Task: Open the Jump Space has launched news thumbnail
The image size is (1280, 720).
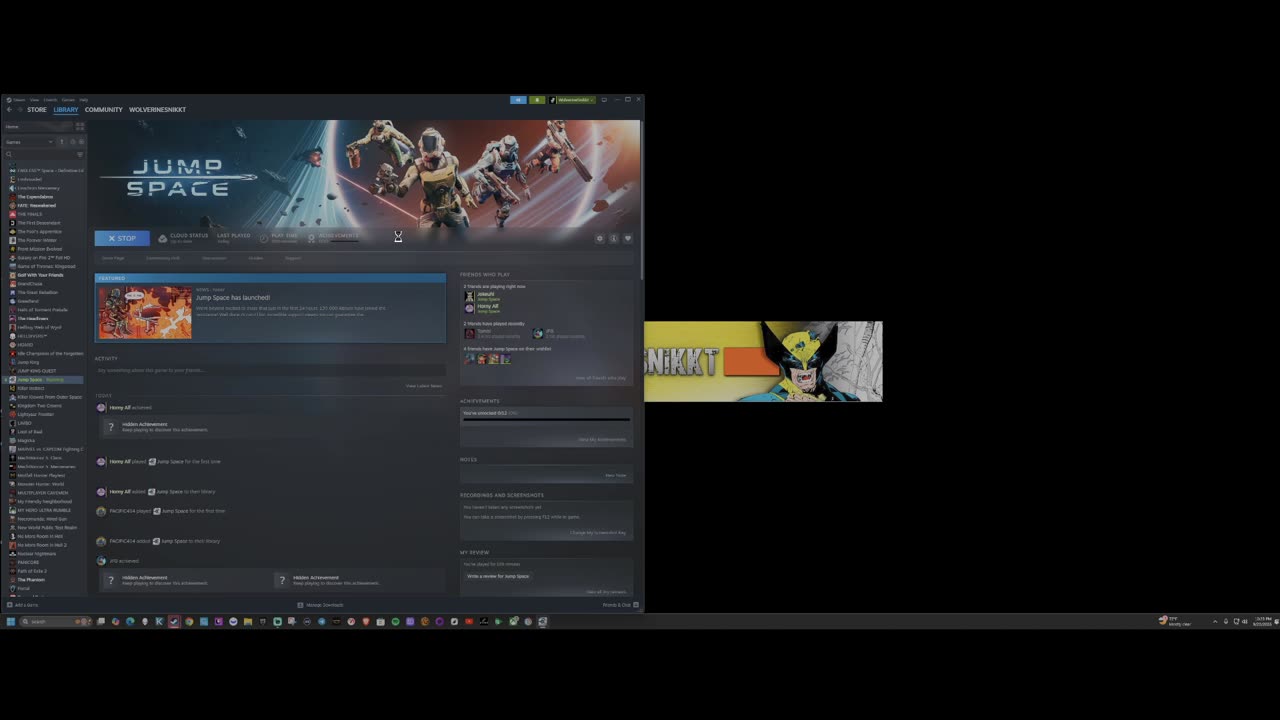Action: coord(145,313)
